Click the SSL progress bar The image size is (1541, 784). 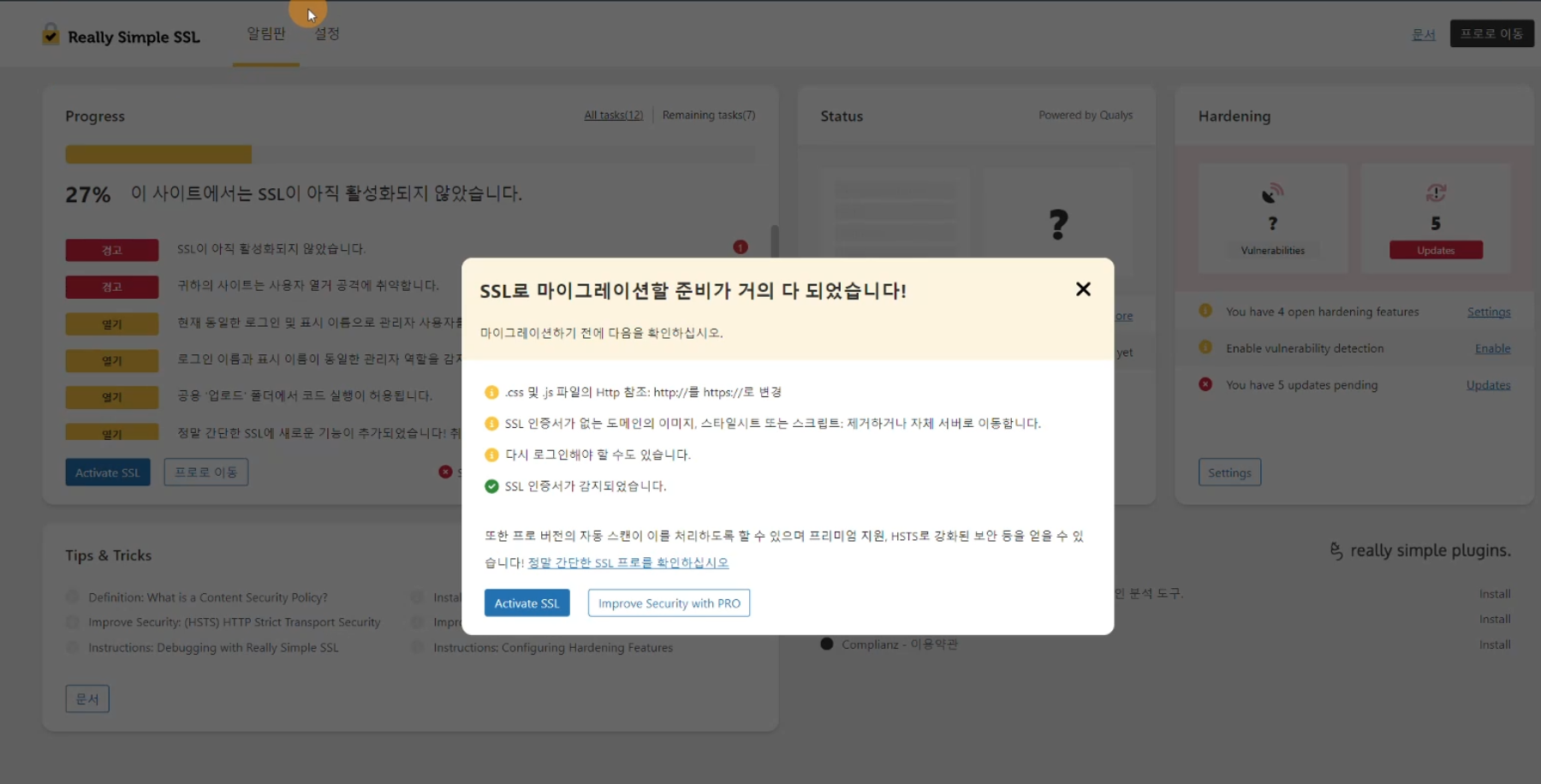pos(410,154)
